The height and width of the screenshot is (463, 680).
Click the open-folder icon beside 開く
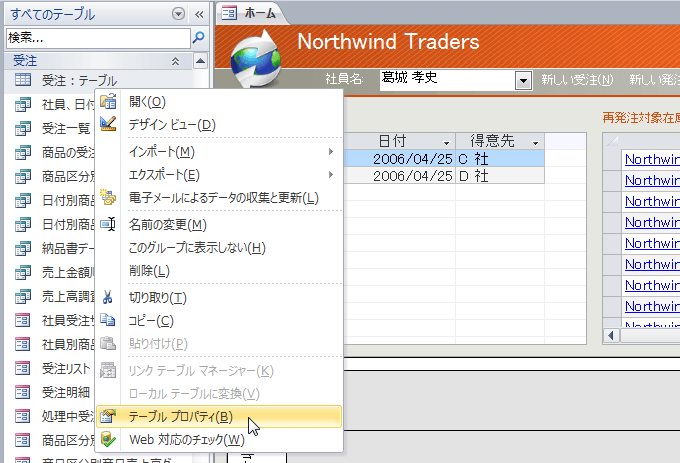(x=108, y=101)
